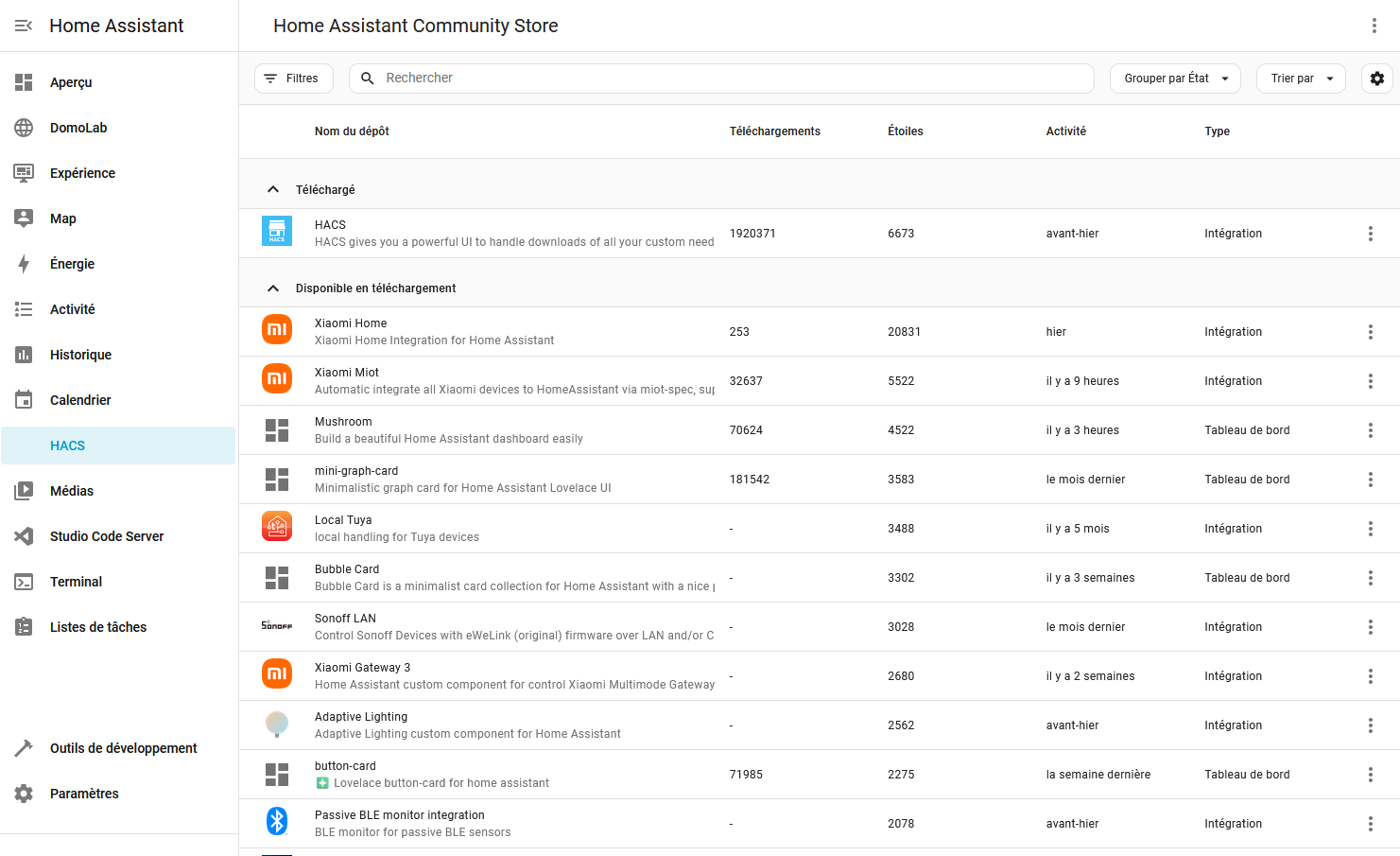Viewport: 1400px width, 856px height.
Task: Click the Xiaomi Home Mi logo
Action: [277, 329]
